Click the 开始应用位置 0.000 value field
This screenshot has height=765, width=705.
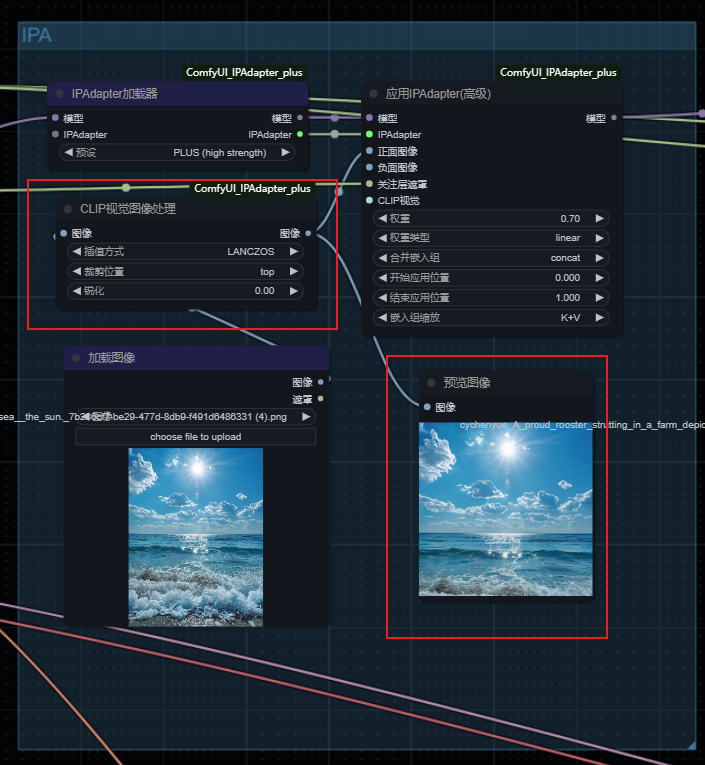click(x=491, y=278)
